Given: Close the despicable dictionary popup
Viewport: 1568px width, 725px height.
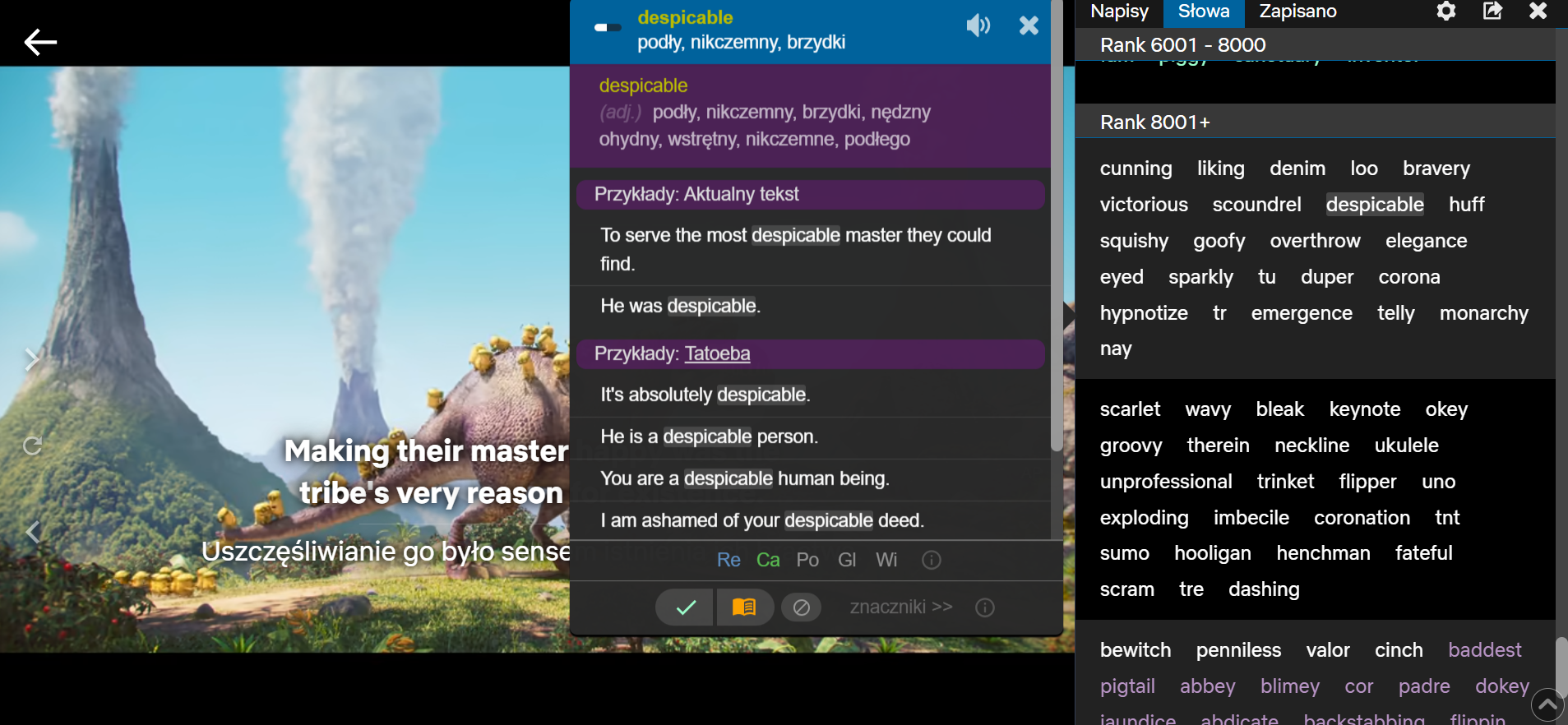Looking at the screenshot, I should click(1029, 26).
